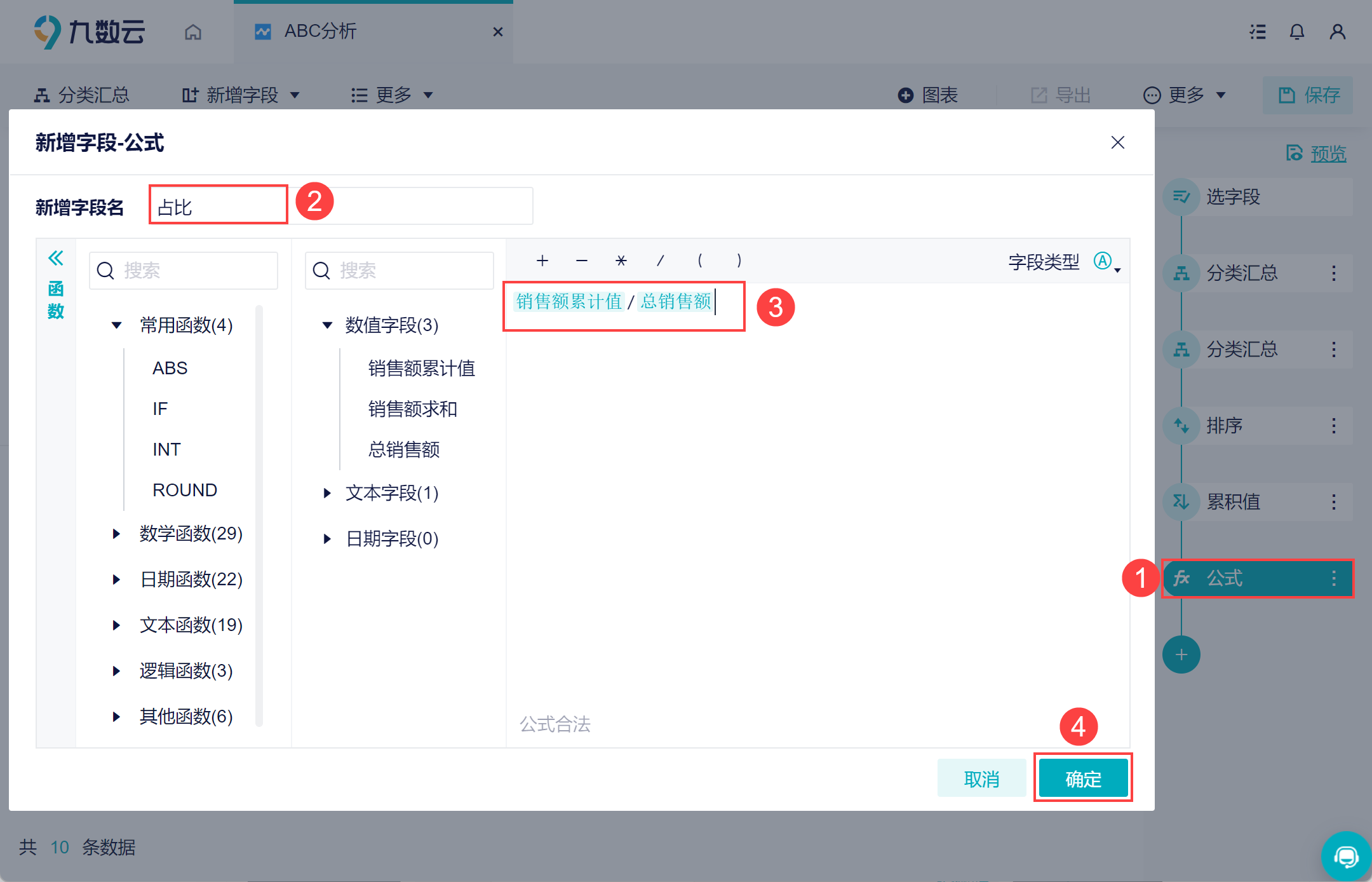Click the plus operator in formula toolbar
The width and height of the screenshot is (1372, 882).
tap(542, 261)
